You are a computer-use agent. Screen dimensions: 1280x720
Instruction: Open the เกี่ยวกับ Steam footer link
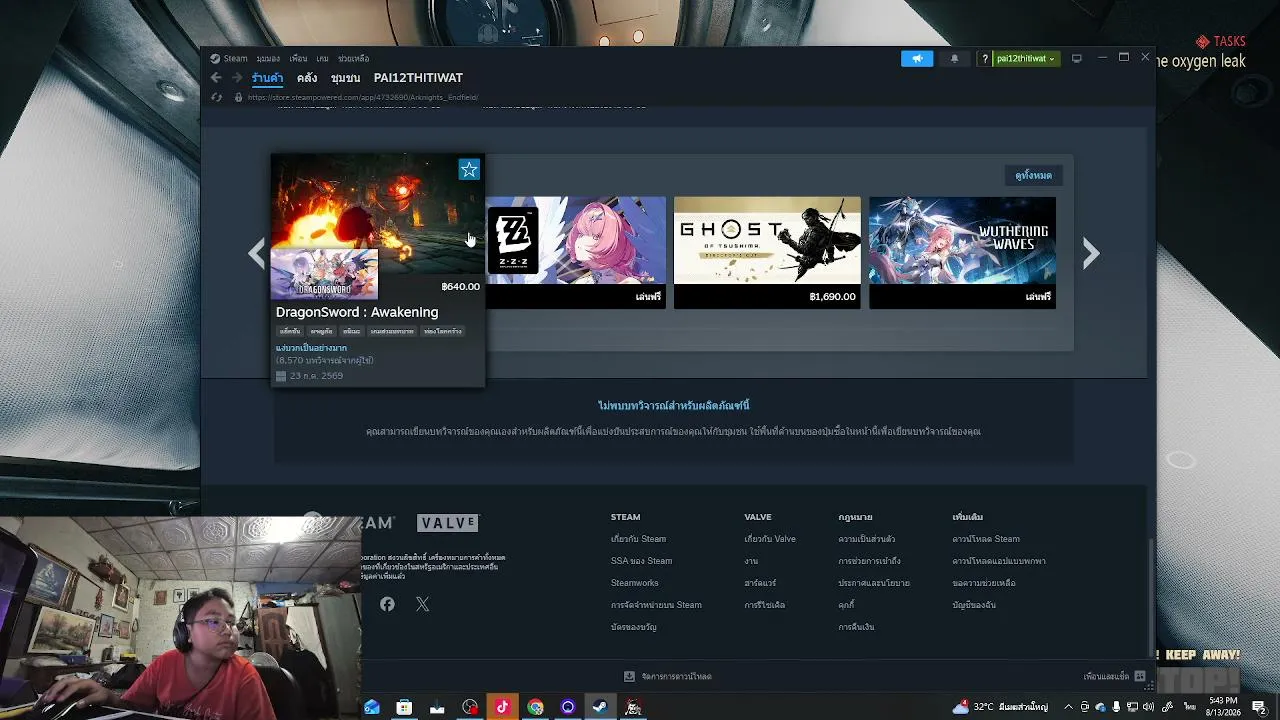pos(638,539)
